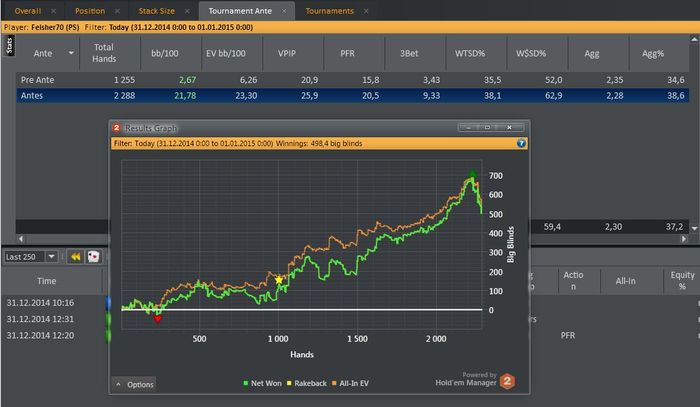Switch to the Position tab
The width and height of the screenshot is (700, 407).
[x=90, y=11]
